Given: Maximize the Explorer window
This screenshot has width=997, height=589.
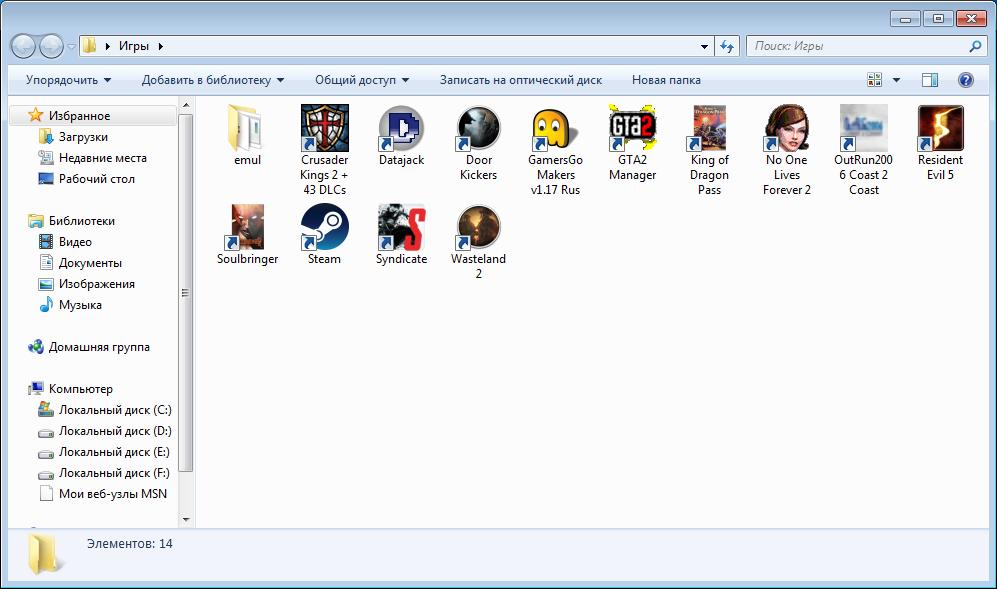Looking at the screenshot, I should (x=938, y=18).
